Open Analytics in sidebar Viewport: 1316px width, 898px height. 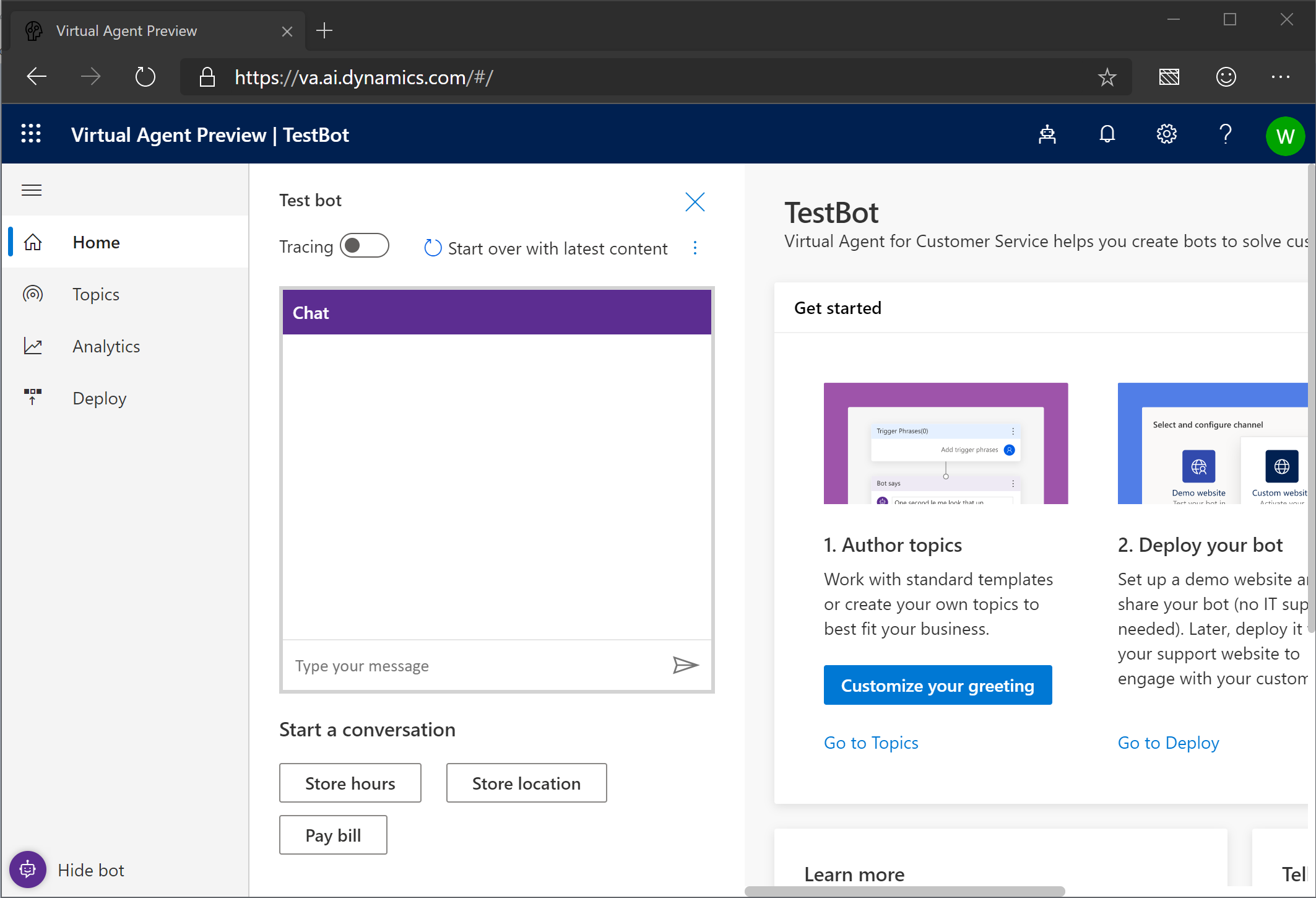[x=106, y=346]
